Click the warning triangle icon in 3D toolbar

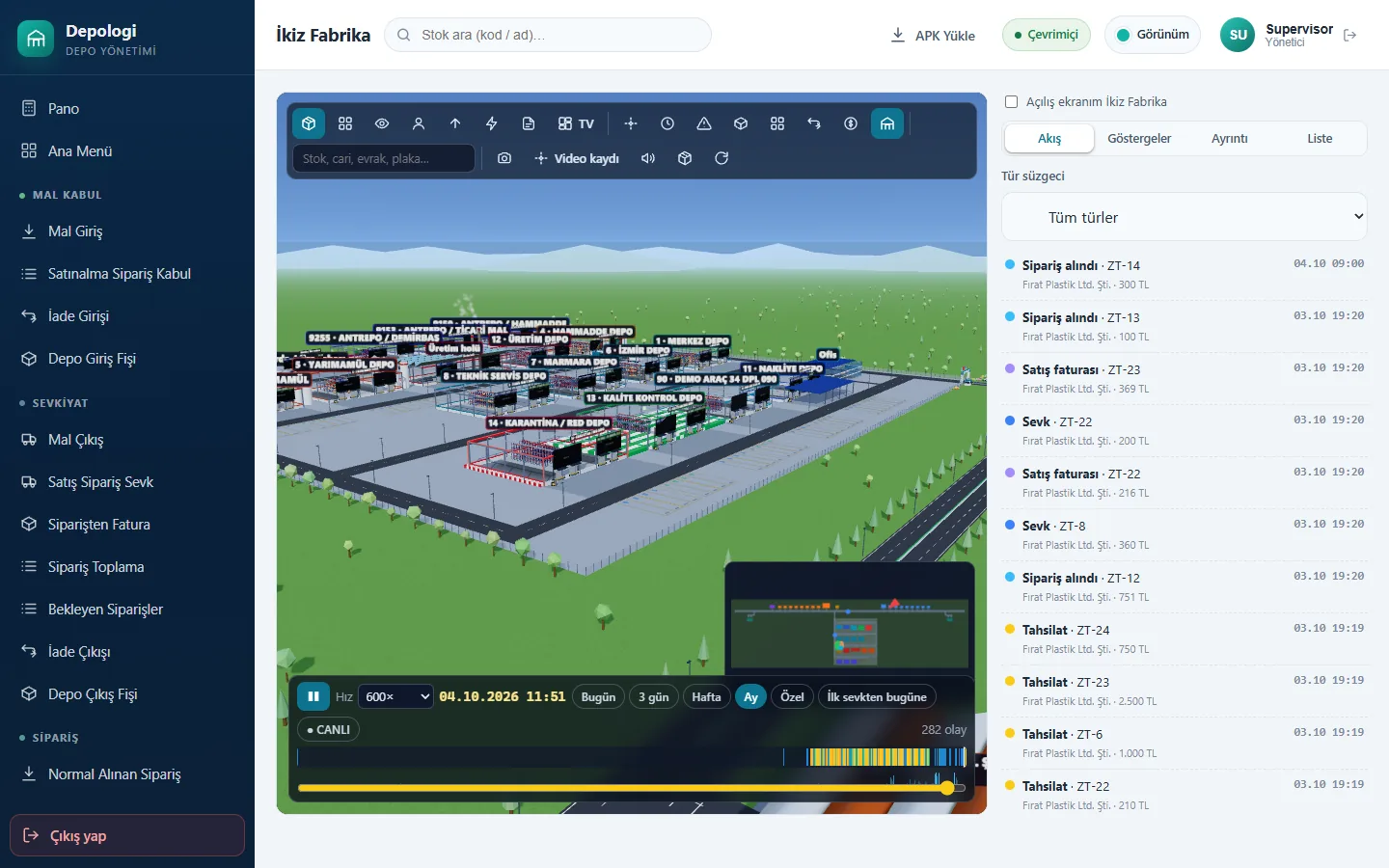point(704,123)
